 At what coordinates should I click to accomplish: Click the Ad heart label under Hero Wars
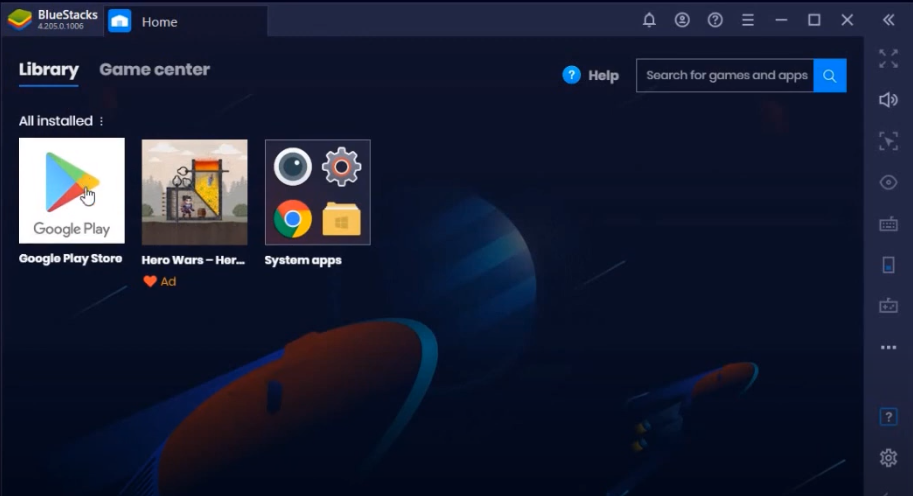tap(160, 282)
